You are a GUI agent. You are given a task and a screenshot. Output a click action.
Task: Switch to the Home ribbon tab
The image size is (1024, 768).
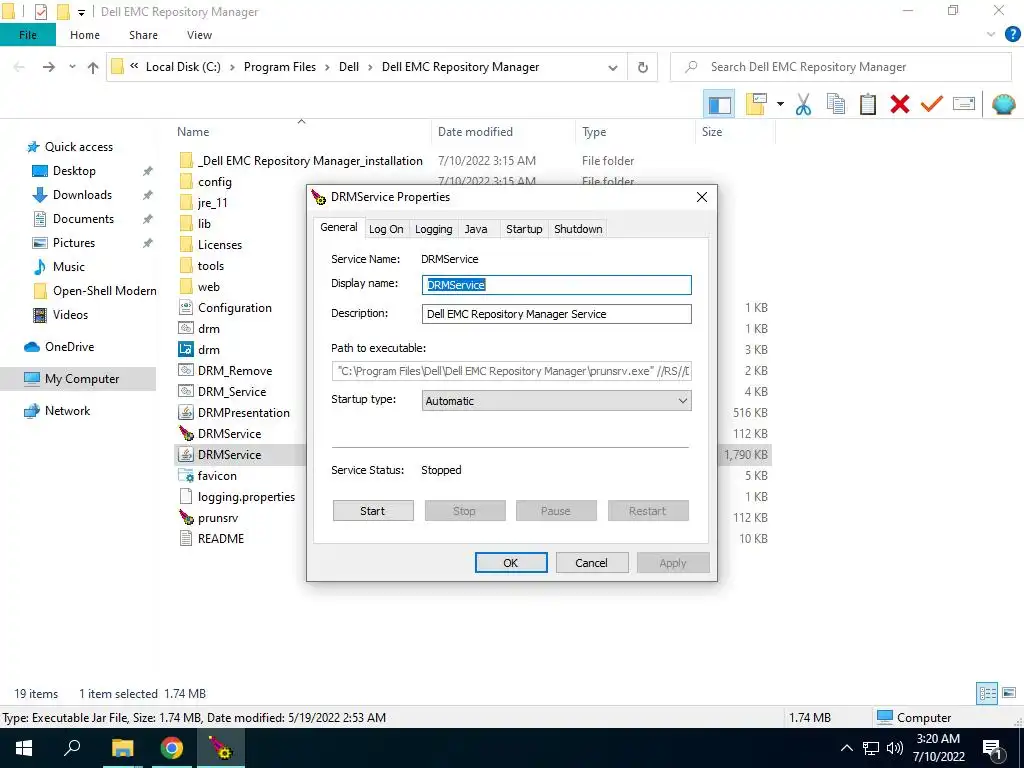(x=85, y=35)
